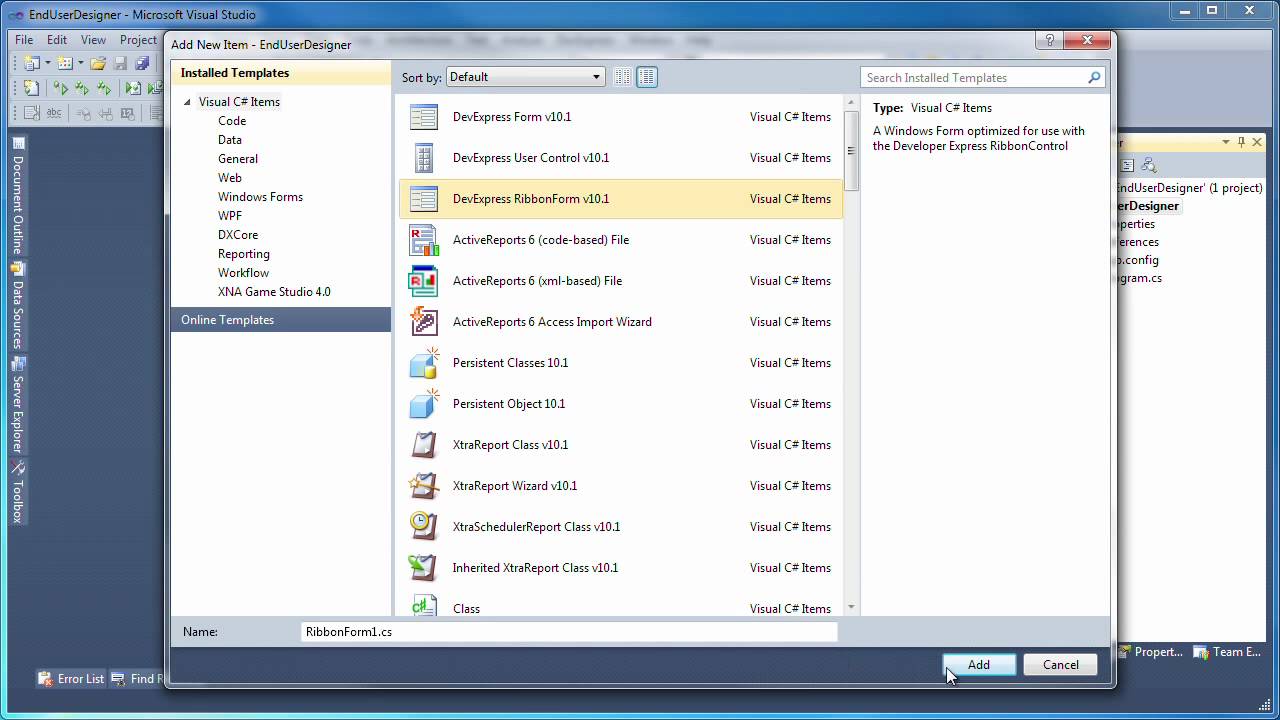Switch to Properties tab at bottom right
The image size is (1280, 720).
tap(1151, 652)
